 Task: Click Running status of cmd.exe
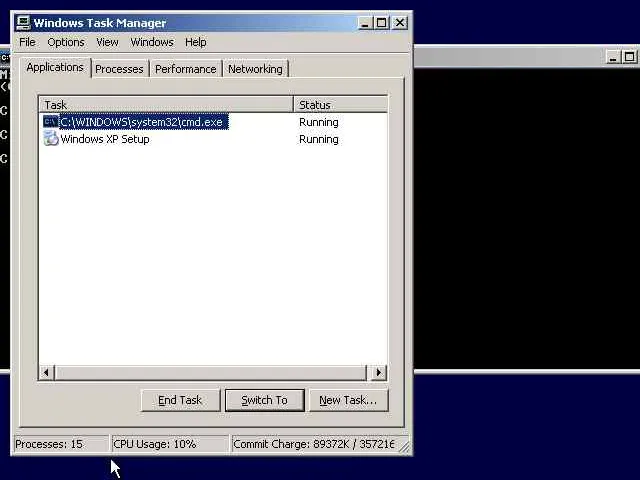[x=319, y=122]
